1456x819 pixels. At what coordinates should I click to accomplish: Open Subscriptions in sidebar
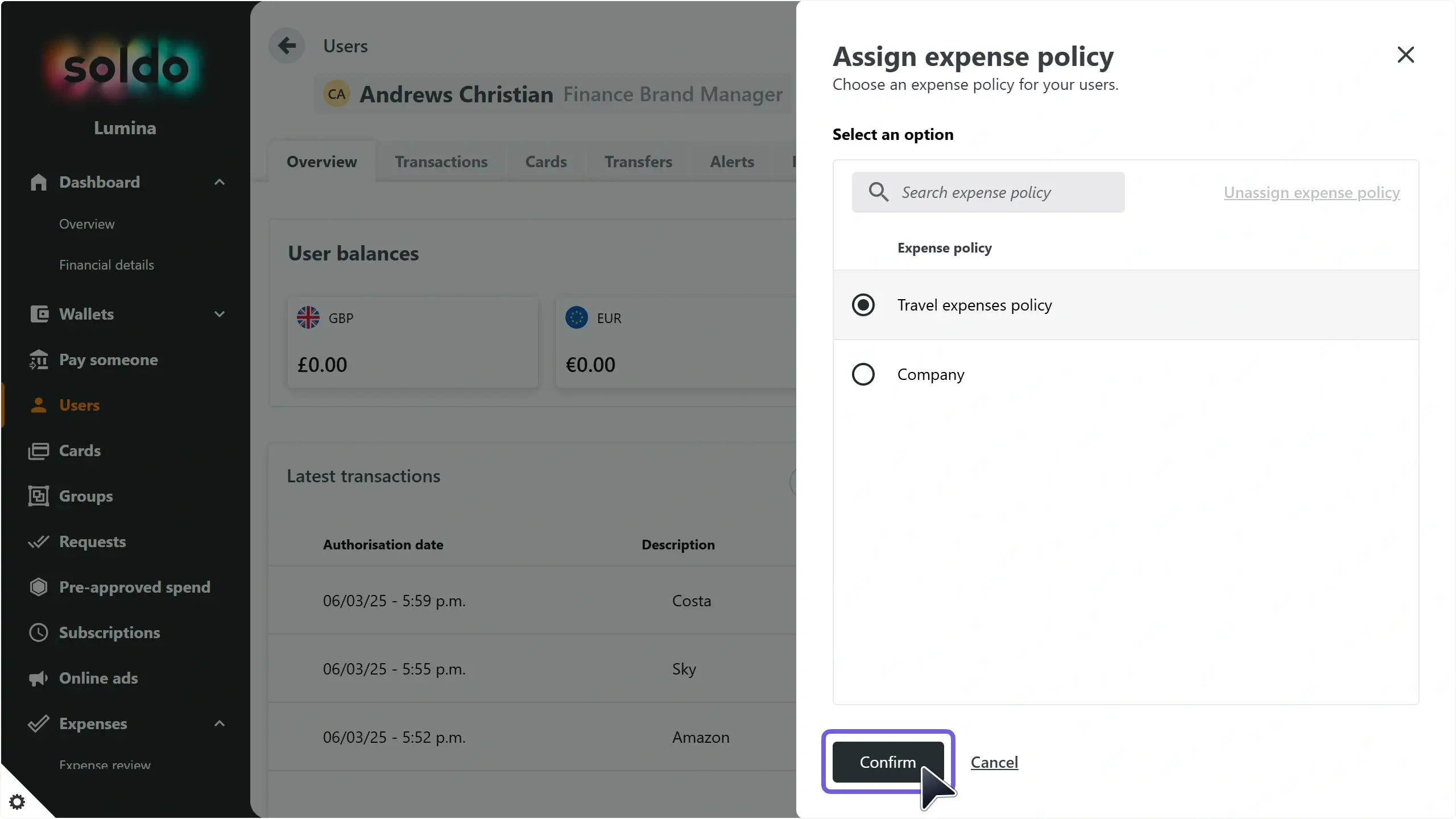click(x=110, y=632)
